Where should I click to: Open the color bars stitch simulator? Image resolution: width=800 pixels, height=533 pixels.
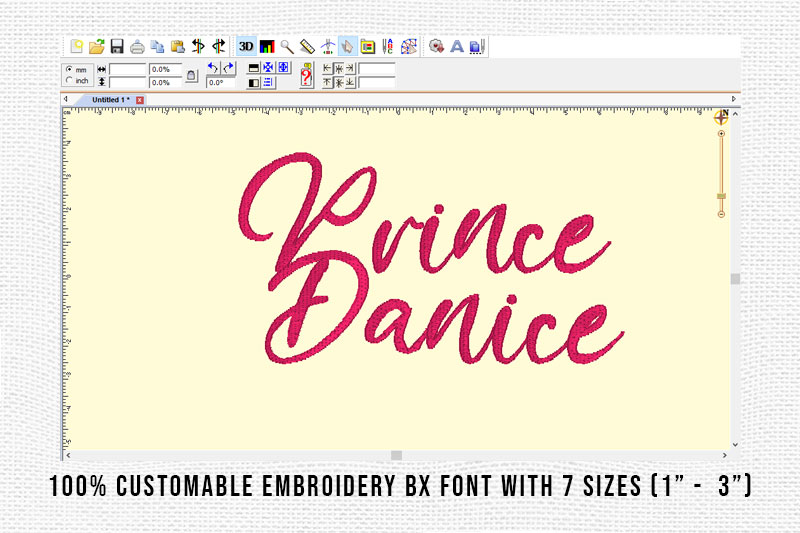point(267,46)
